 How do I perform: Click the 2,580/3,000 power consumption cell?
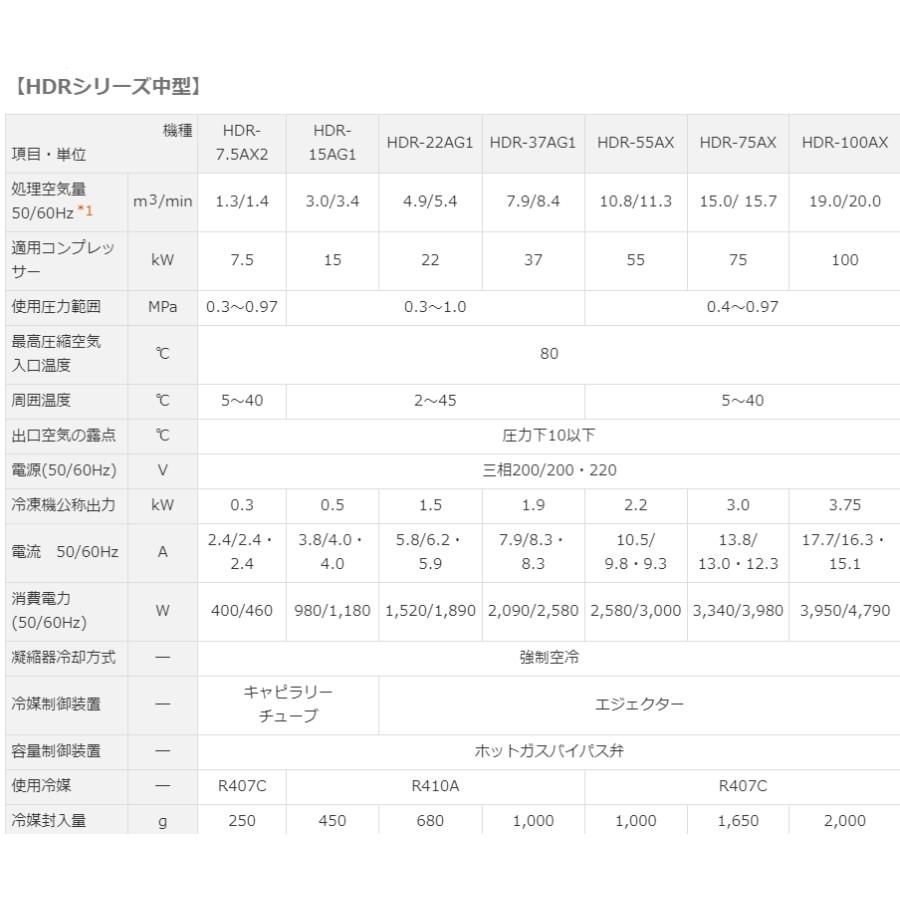[635, 611]
